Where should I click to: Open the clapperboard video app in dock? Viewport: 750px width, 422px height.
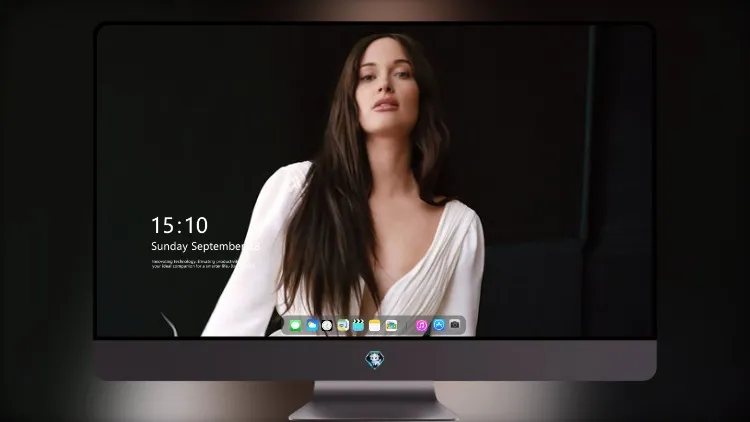[358, 326]
